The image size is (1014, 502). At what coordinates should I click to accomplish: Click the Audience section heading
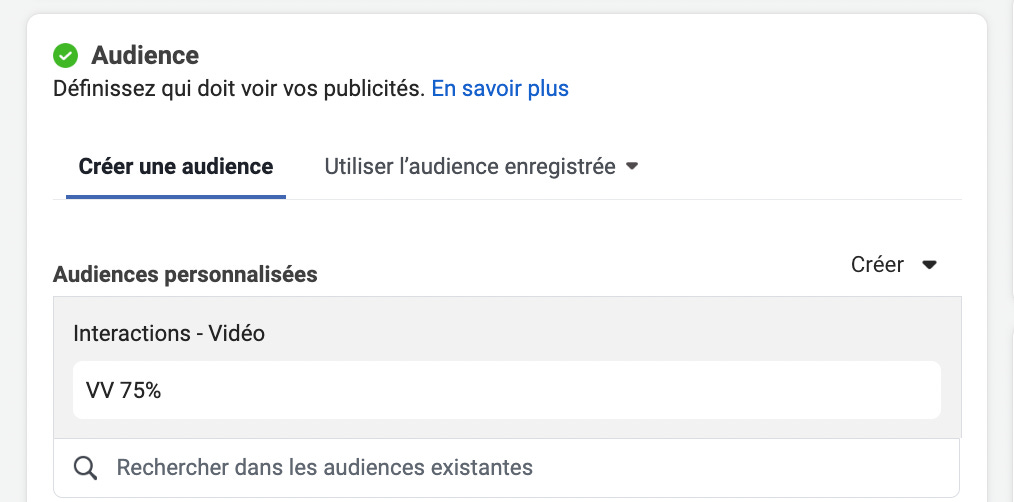point(145,56)
